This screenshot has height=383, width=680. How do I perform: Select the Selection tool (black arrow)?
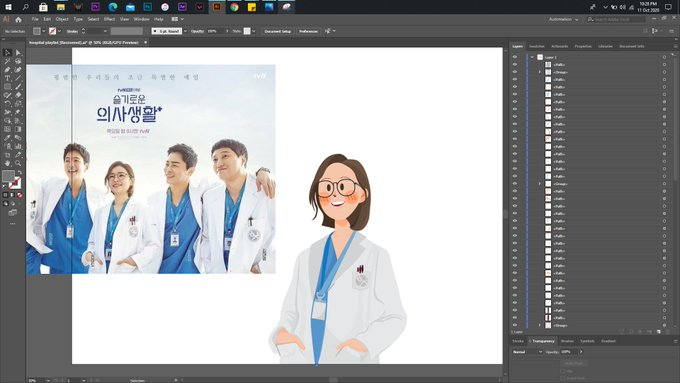7,52
